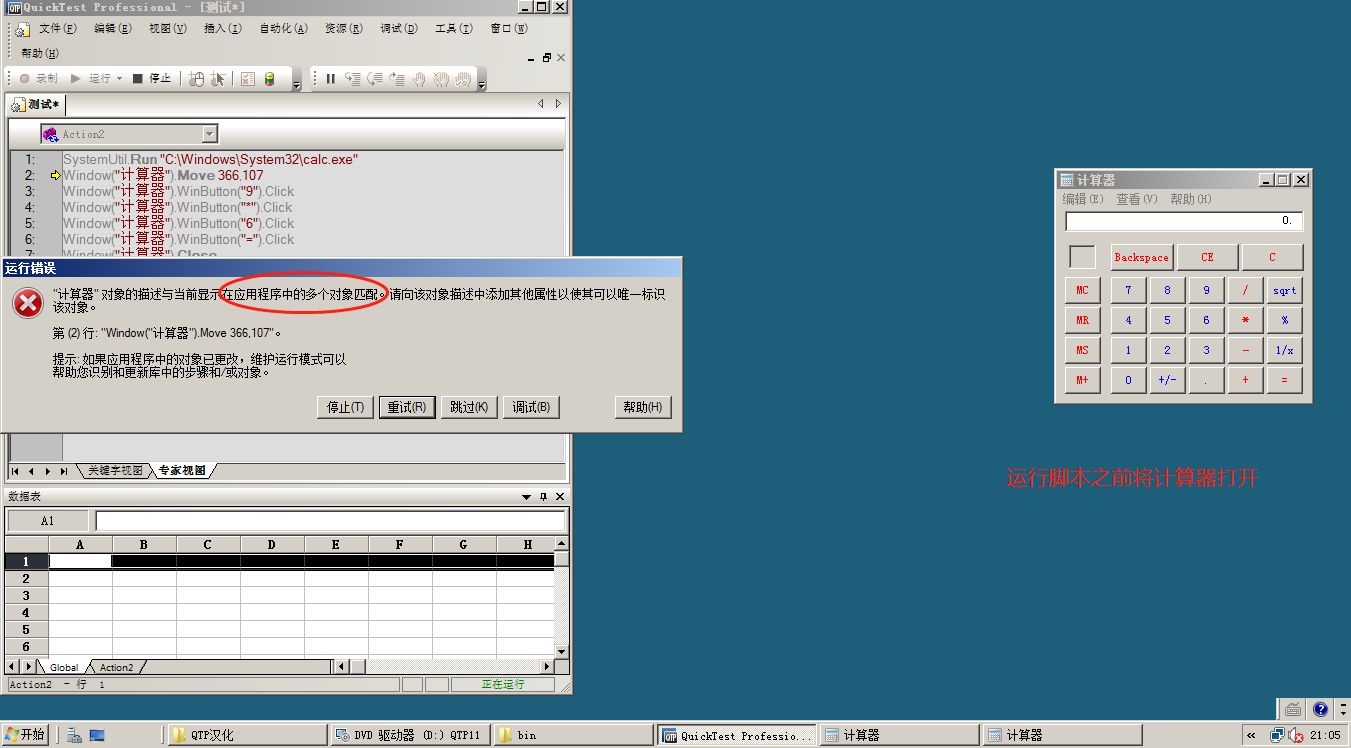The image size is (1351, 748).
Task: Click QTP汉化 folder in taskbar
Action: (x=246, y=735)
